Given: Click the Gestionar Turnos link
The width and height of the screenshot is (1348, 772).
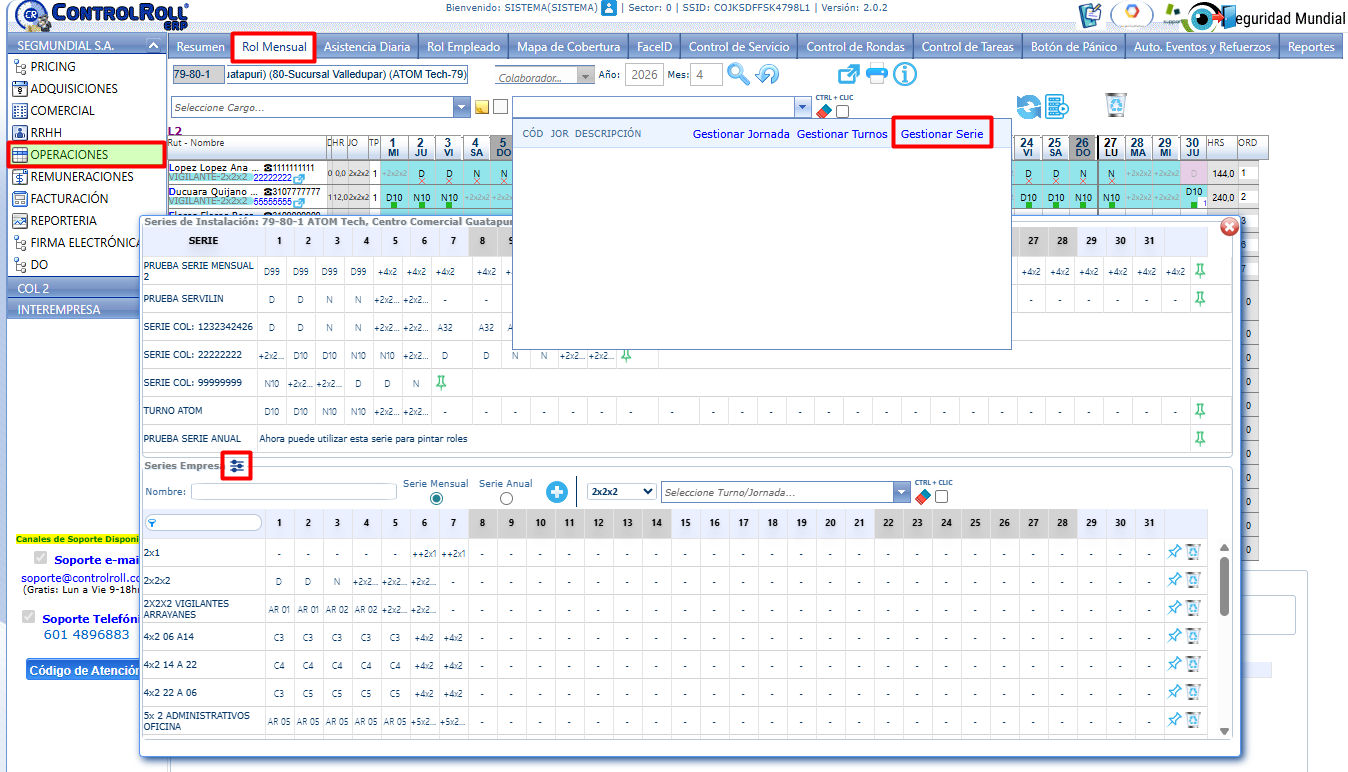Looking at the screenshot, I should 841,134.
